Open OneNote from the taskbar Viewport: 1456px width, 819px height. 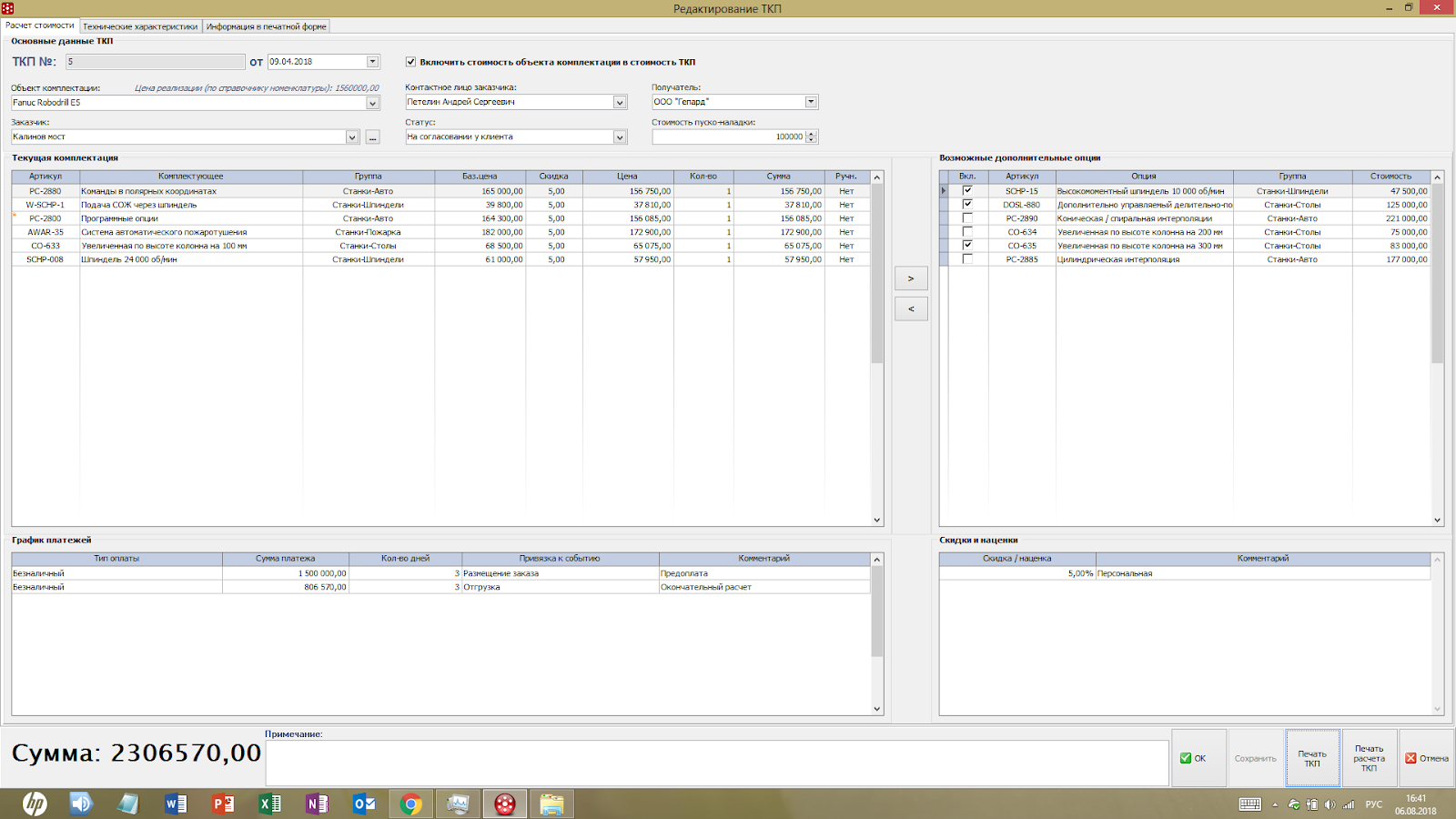318,804
